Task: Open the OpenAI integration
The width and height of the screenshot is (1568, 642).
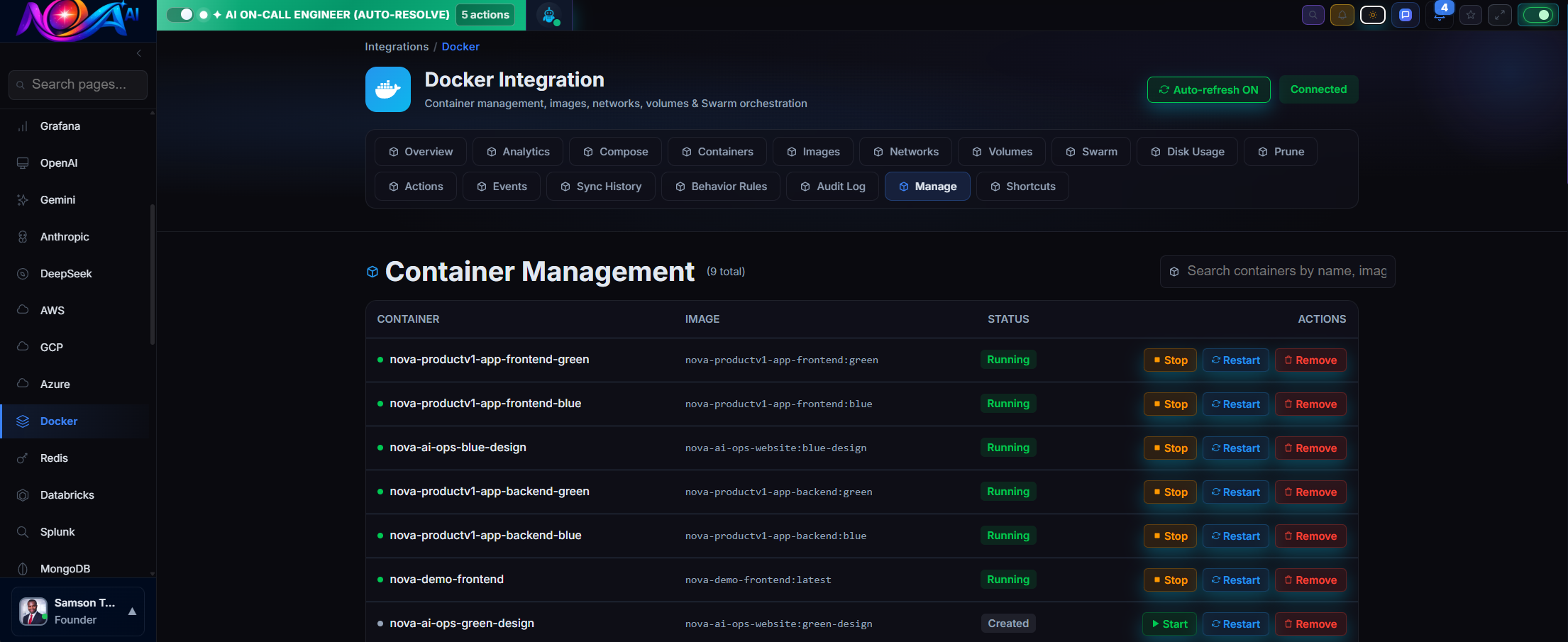Action: tap(60, 162)
